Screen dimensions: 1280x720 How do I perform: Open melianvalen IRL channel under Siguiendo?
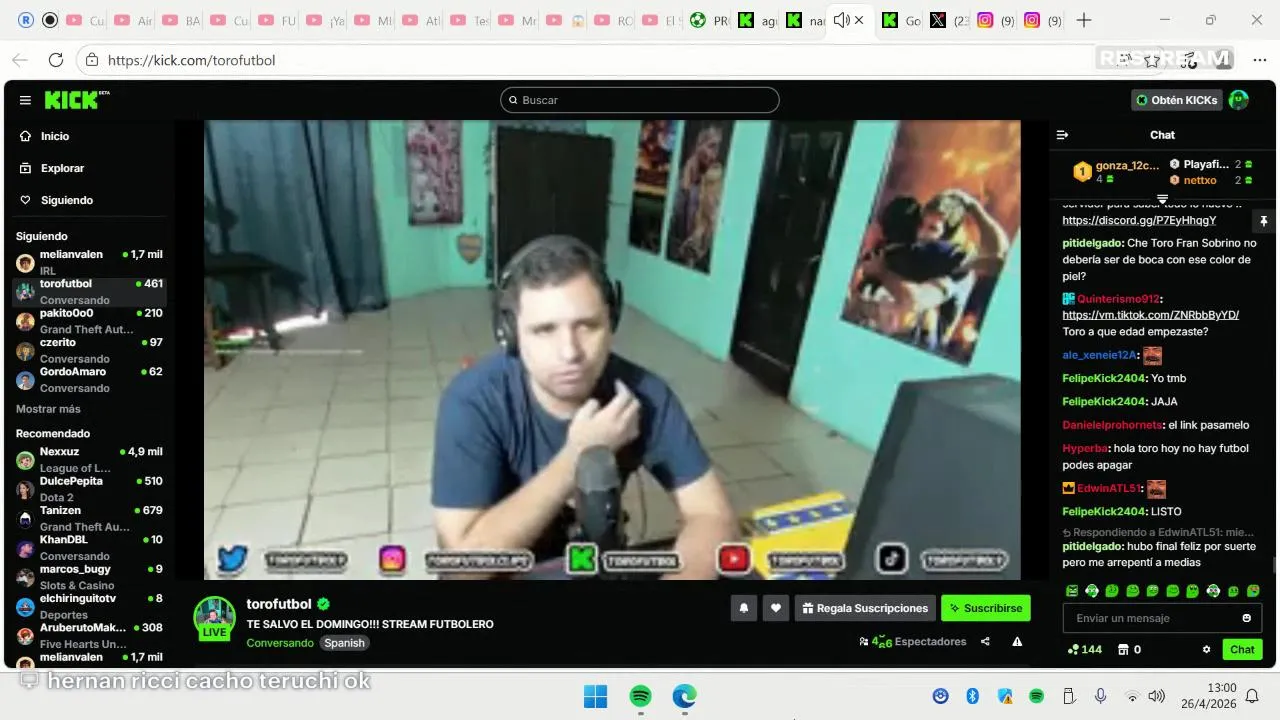pyautogui.click(x=89, y=263)
